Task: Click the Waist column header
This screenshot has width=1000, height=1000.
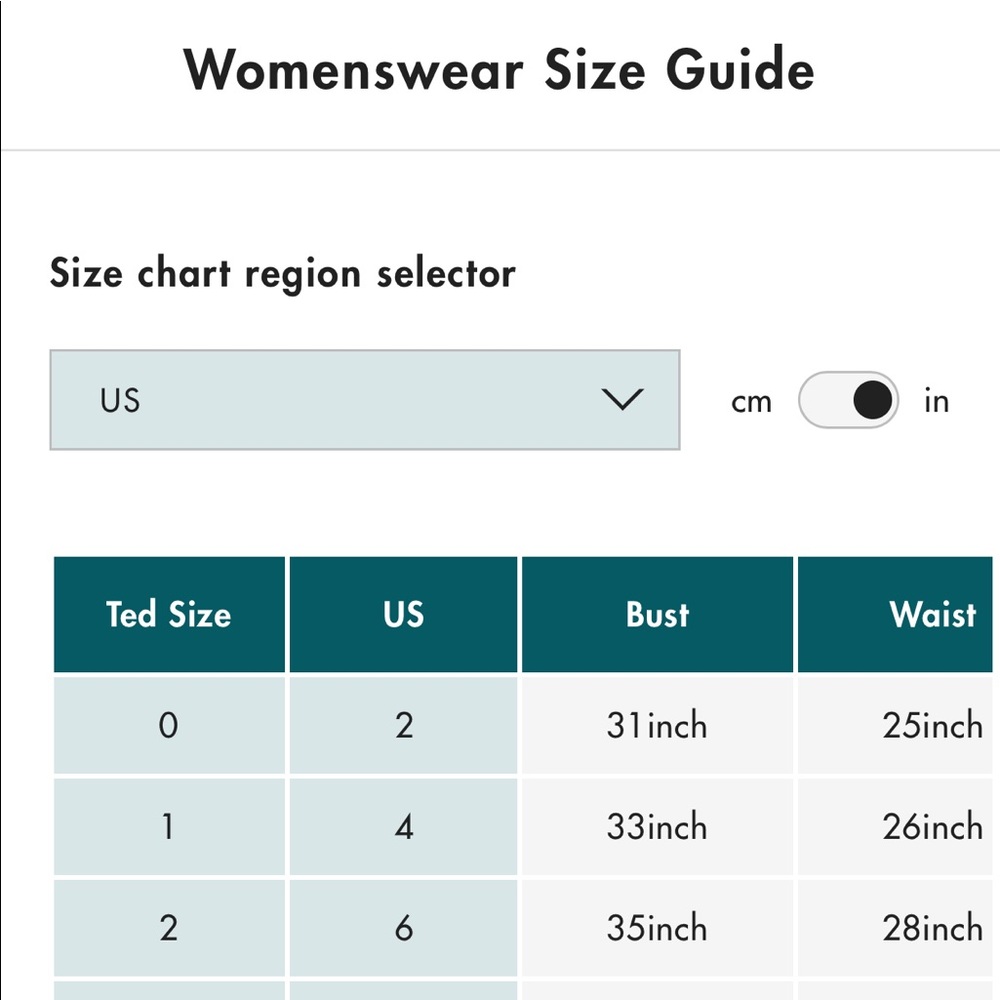Action: pos(931,614)
